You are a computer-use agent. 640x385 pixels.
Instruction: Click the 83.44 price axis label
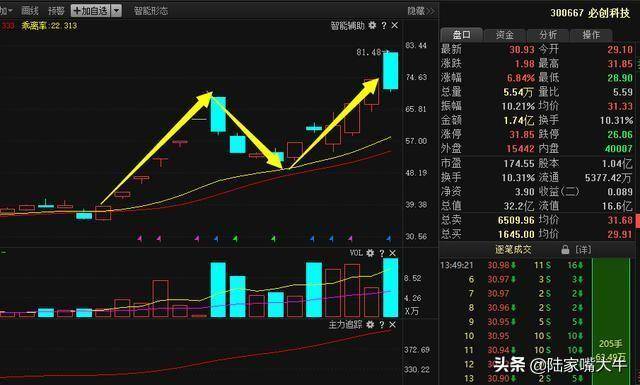pos(416,45)
